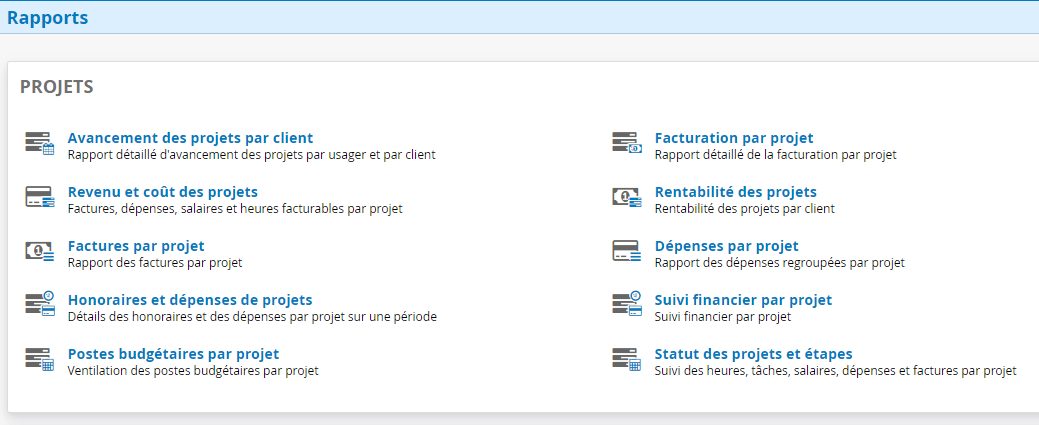This screenshot has height=425, width=1039.
Task: Click the Honoraires et dépenses de projets icon
Action: (39, 305)
